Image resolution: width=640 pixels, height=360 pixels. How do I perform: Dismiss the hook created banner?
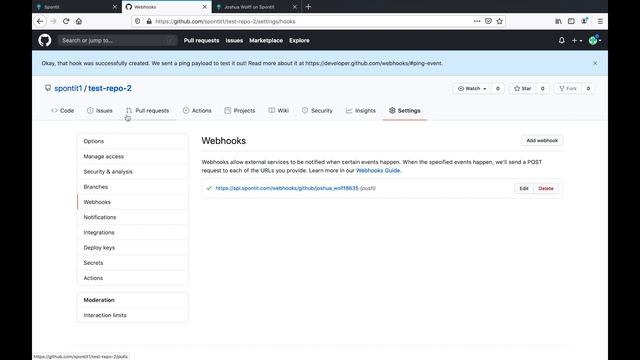[595, 63]
